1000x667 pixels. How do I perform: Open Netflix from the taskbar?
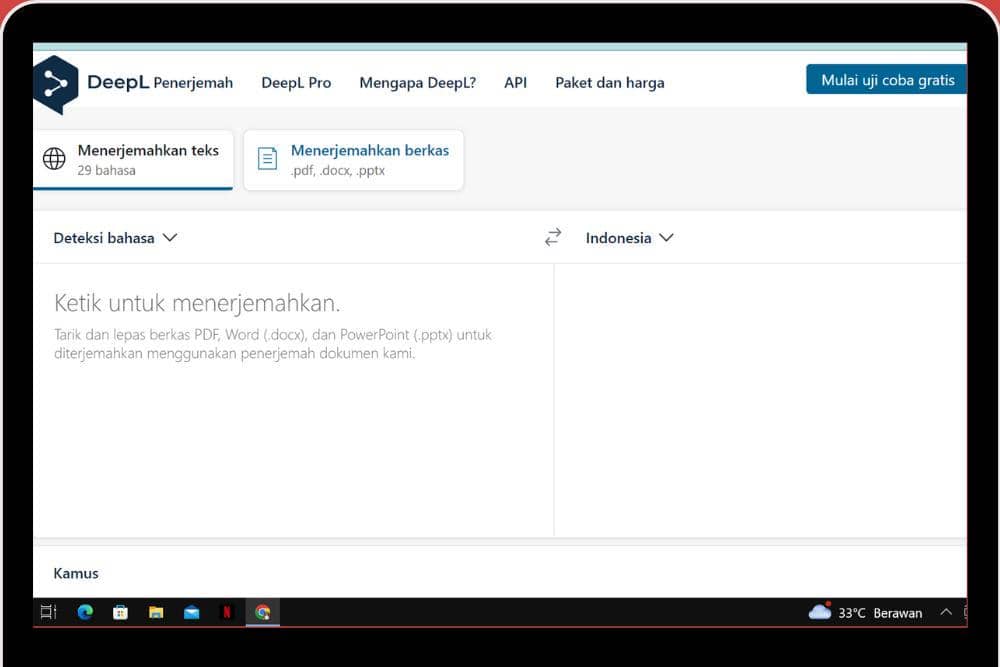point(227,612)
